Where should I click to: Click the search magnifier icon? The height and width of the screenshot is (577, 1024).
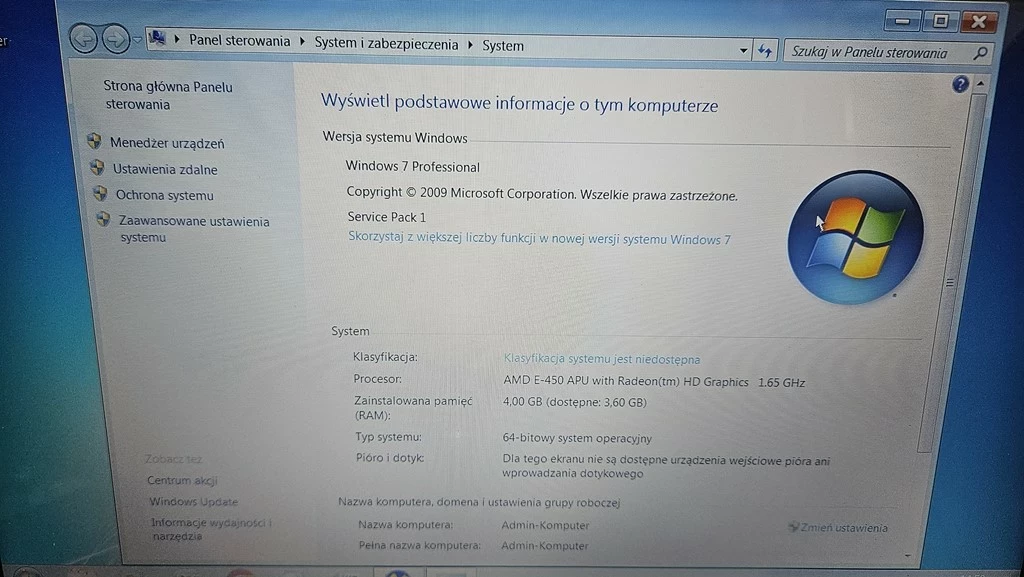980,54
